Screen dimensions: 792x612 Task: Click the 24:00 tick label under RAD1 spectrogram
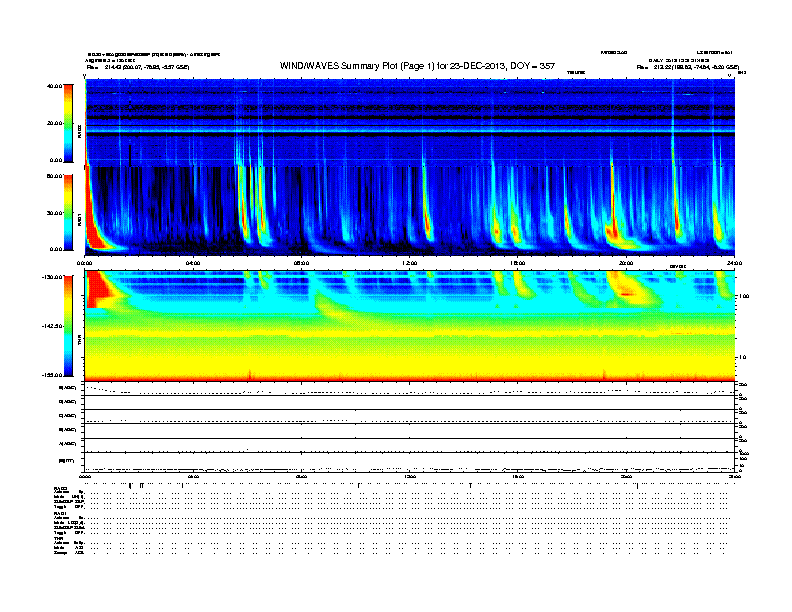click(734, 263)
